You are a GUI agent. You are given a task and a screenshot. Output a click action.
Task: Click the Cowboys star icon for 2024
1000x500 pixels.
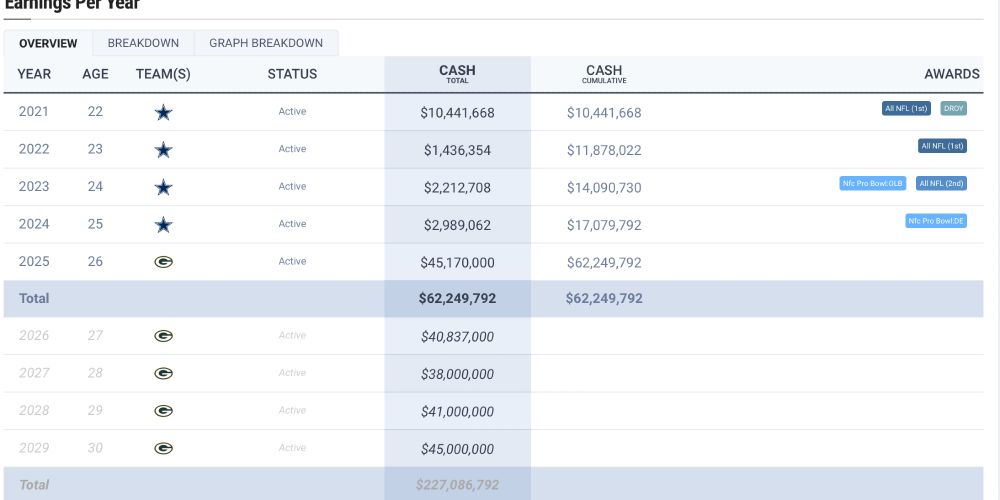click(163, 224)
